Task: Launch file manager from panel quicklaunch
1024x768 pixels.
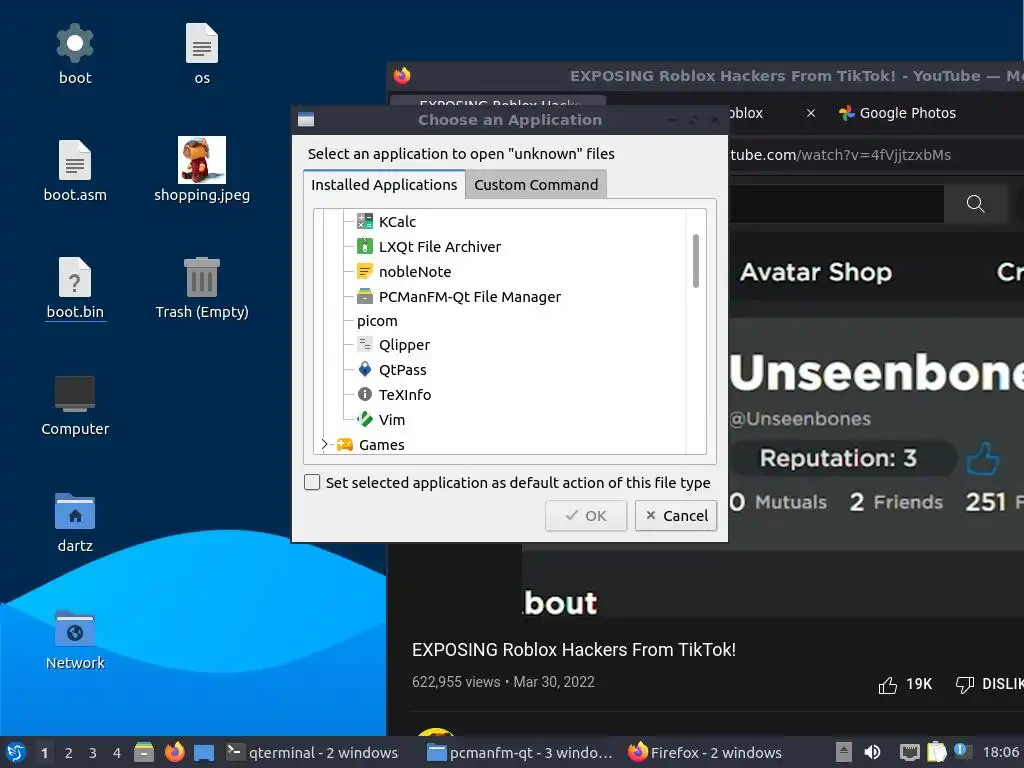Action: coord(144,752)
